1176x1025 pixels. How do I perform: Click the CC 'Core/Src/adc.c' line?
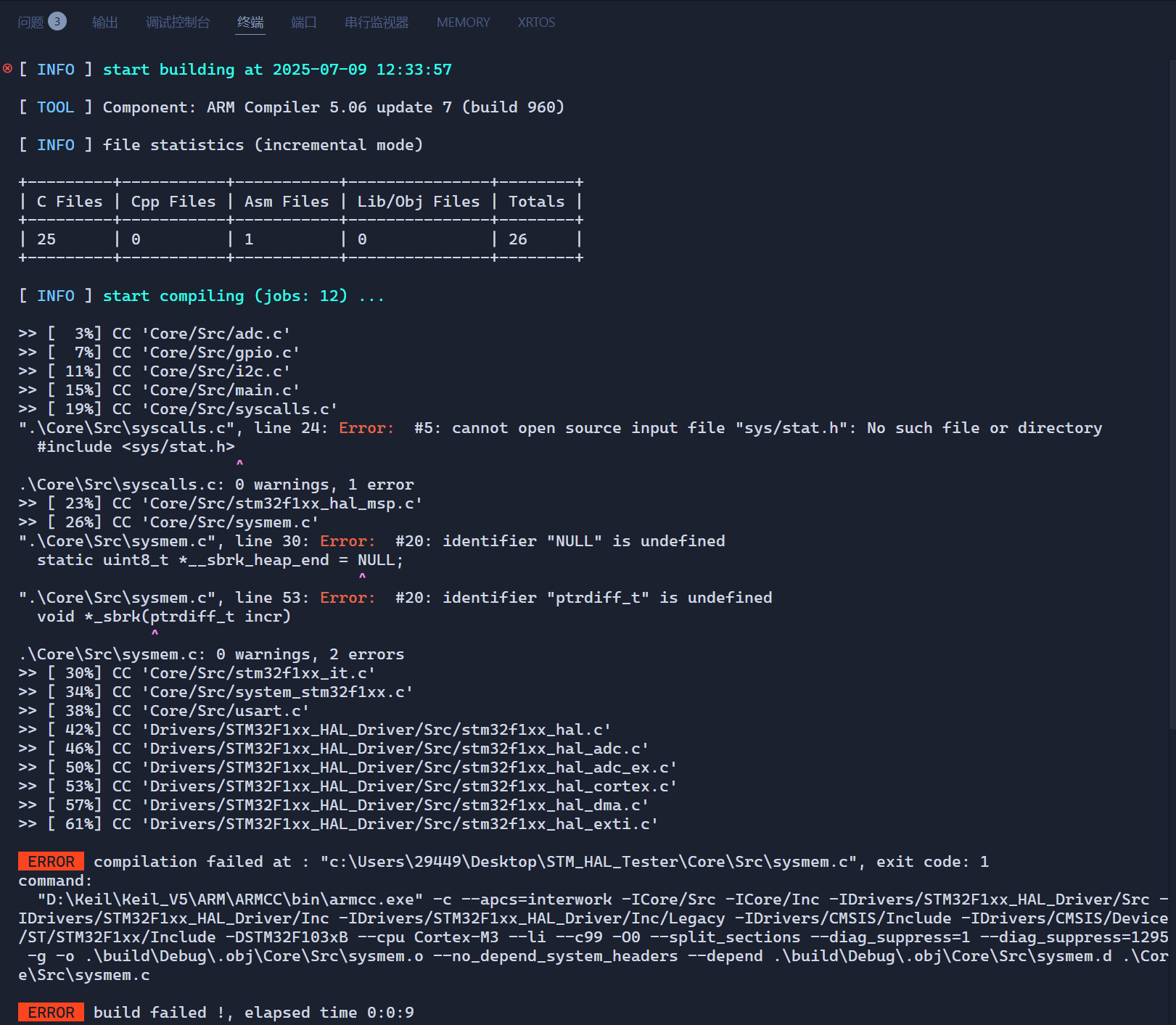pos(155,334)
